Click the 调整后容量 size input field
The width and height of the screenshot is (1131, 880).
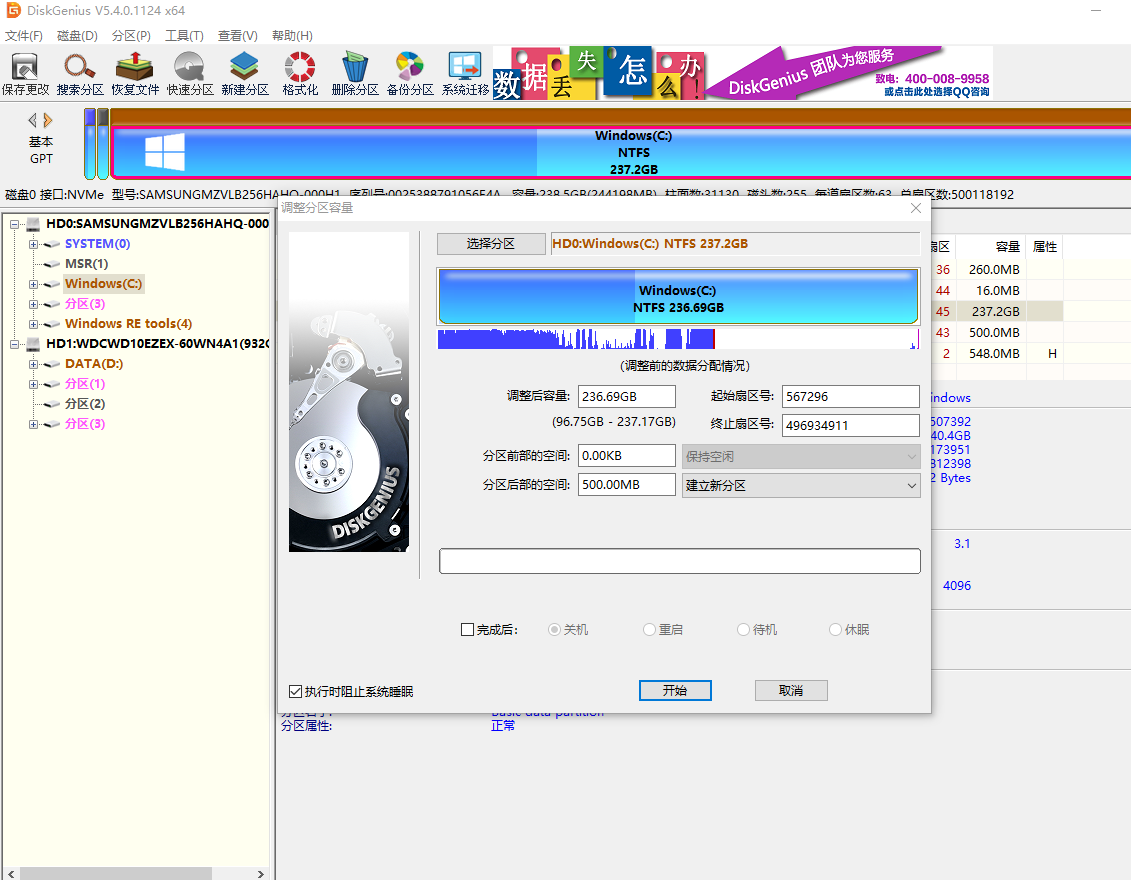(x=627, y=397)
